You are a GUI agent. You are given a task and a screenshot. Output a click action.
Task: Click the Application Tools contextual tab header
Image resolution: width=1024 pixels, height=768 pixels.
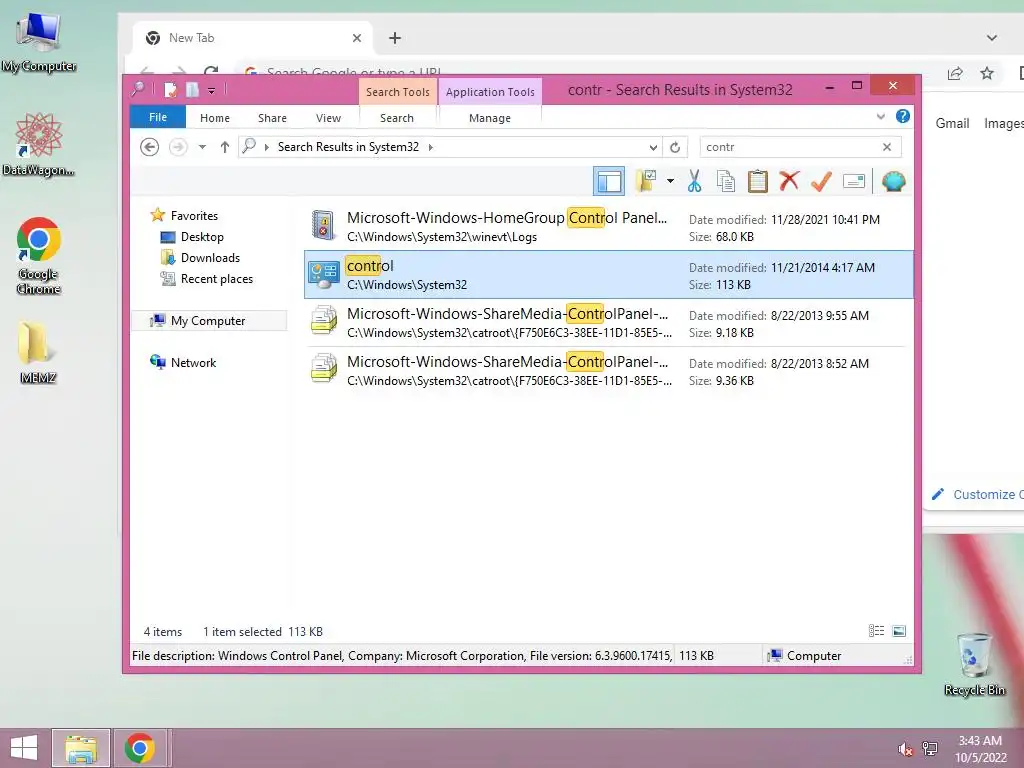(x=490, y=92)
